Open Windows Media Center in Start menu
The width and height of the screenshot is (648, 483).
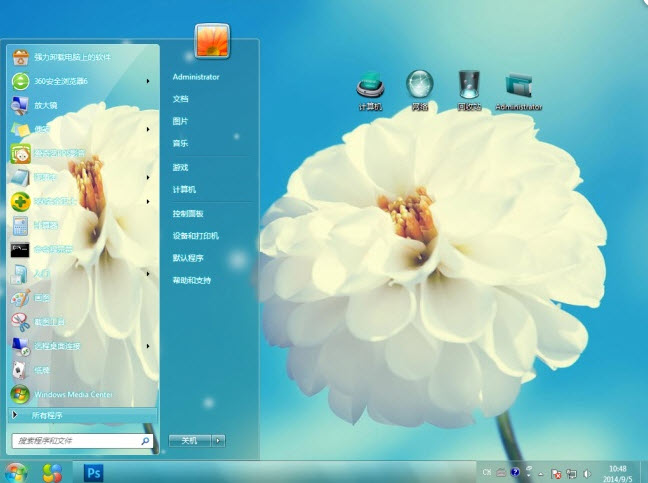click(73, 394)
